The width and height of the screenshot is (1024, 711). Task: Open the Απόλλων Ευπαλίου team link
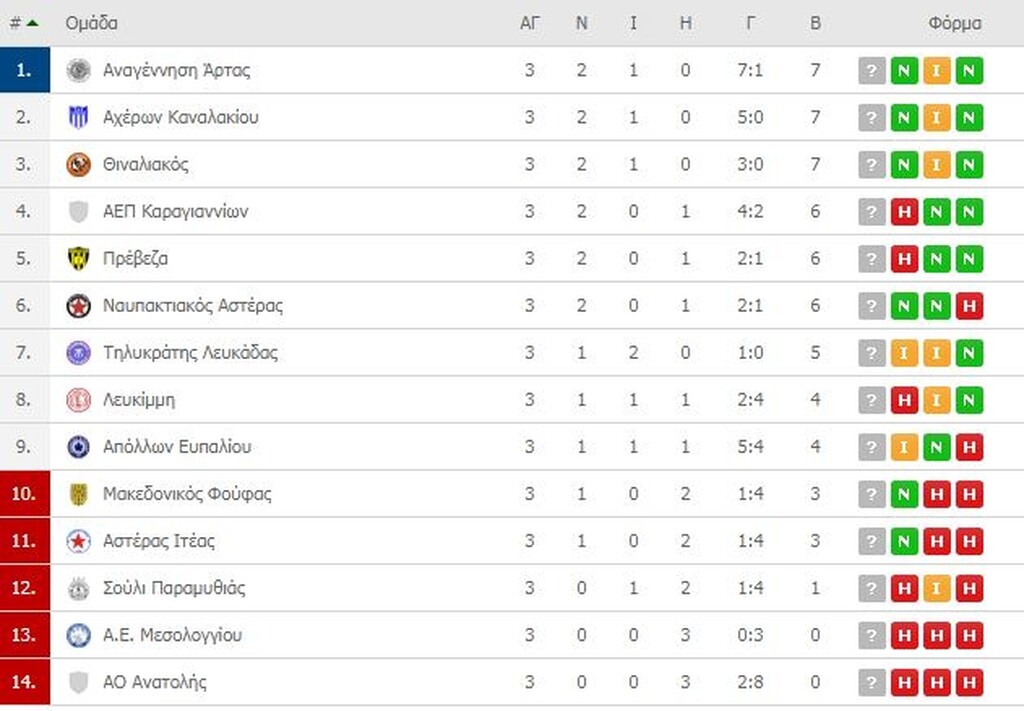[x=177, y=447]
